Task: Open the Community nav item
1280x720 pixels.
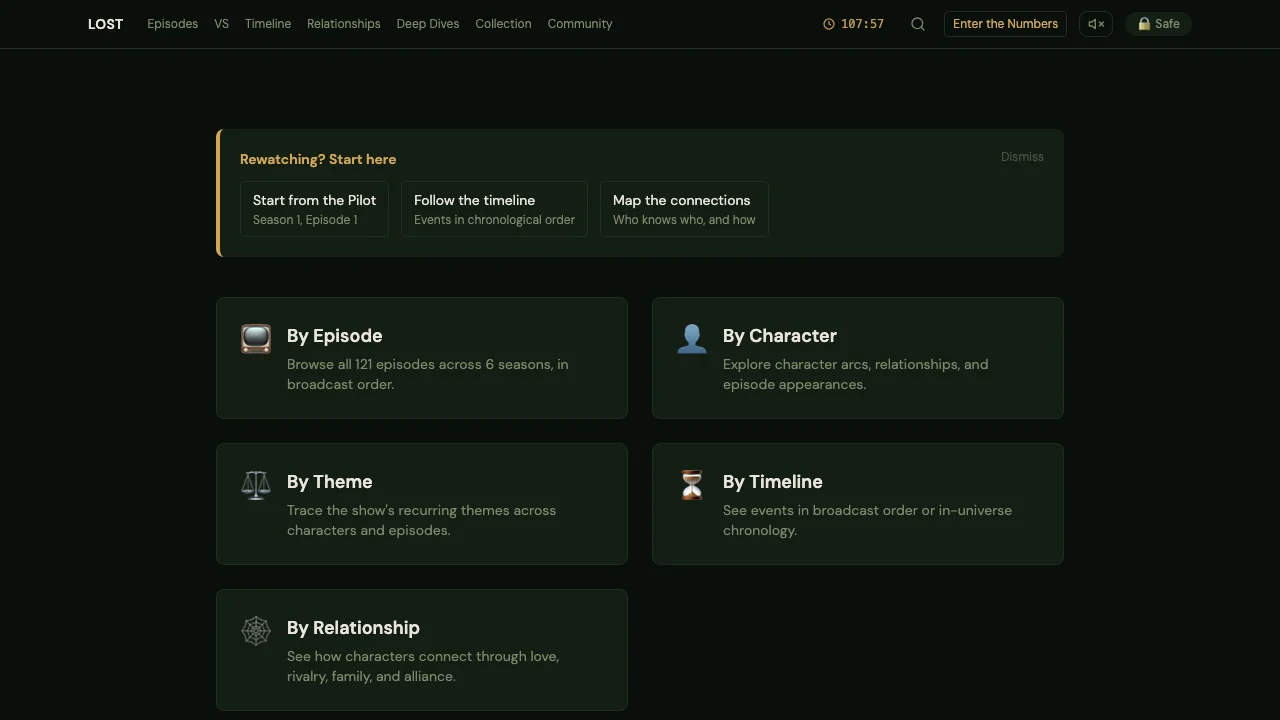Action: pos(580,24)
